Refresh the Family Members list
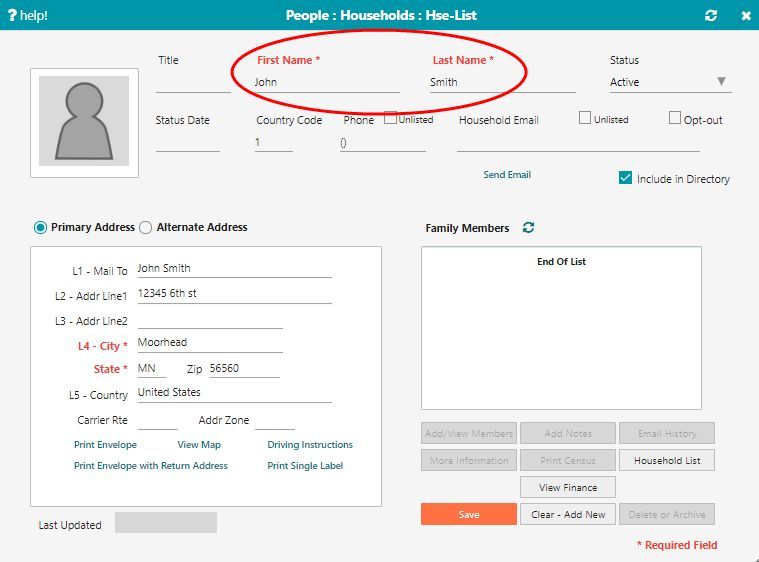The width and height of the screenshot is (759, 562). pos(528,228)
